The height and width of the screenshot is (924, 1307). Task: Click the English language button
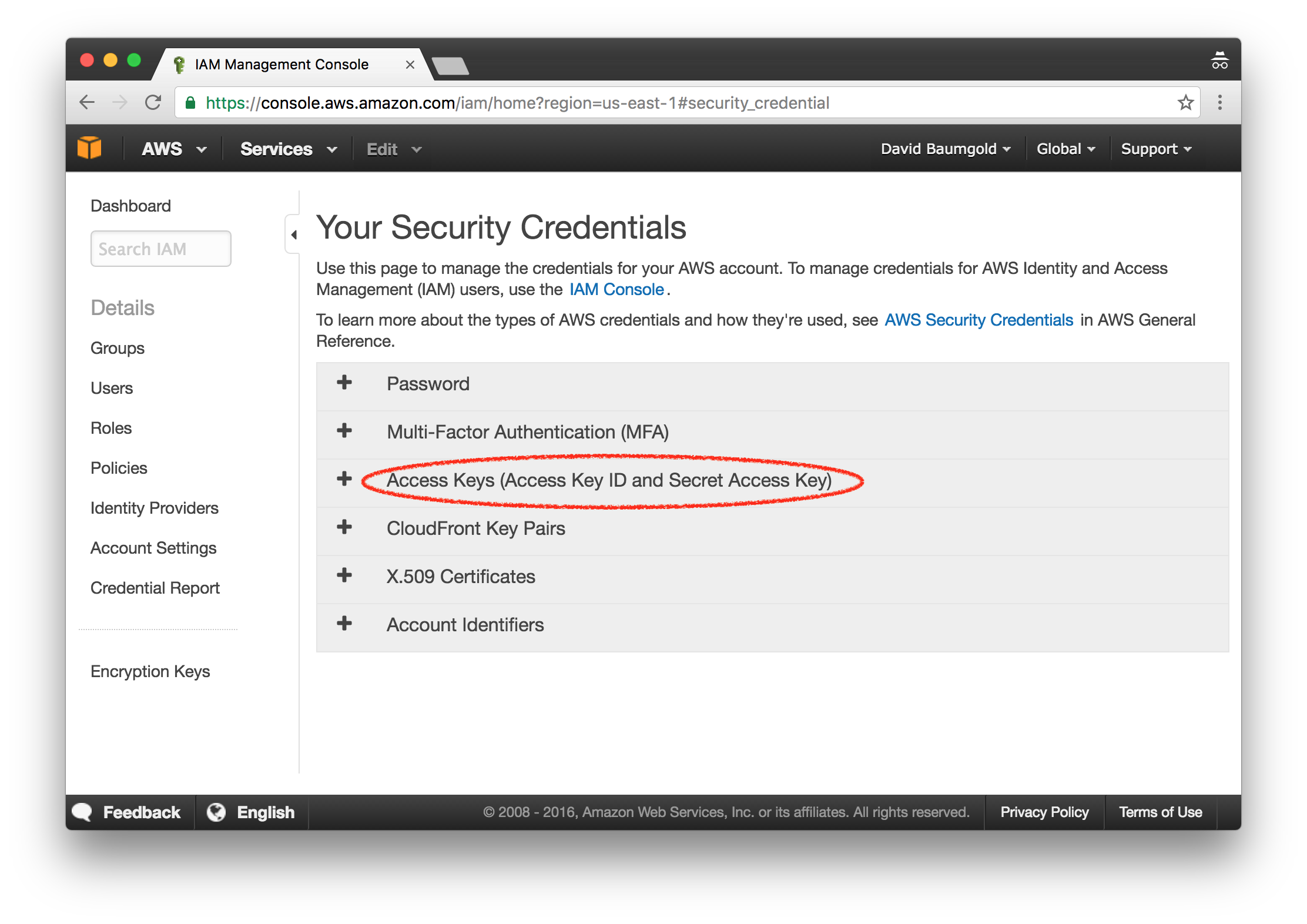point(266,812)
